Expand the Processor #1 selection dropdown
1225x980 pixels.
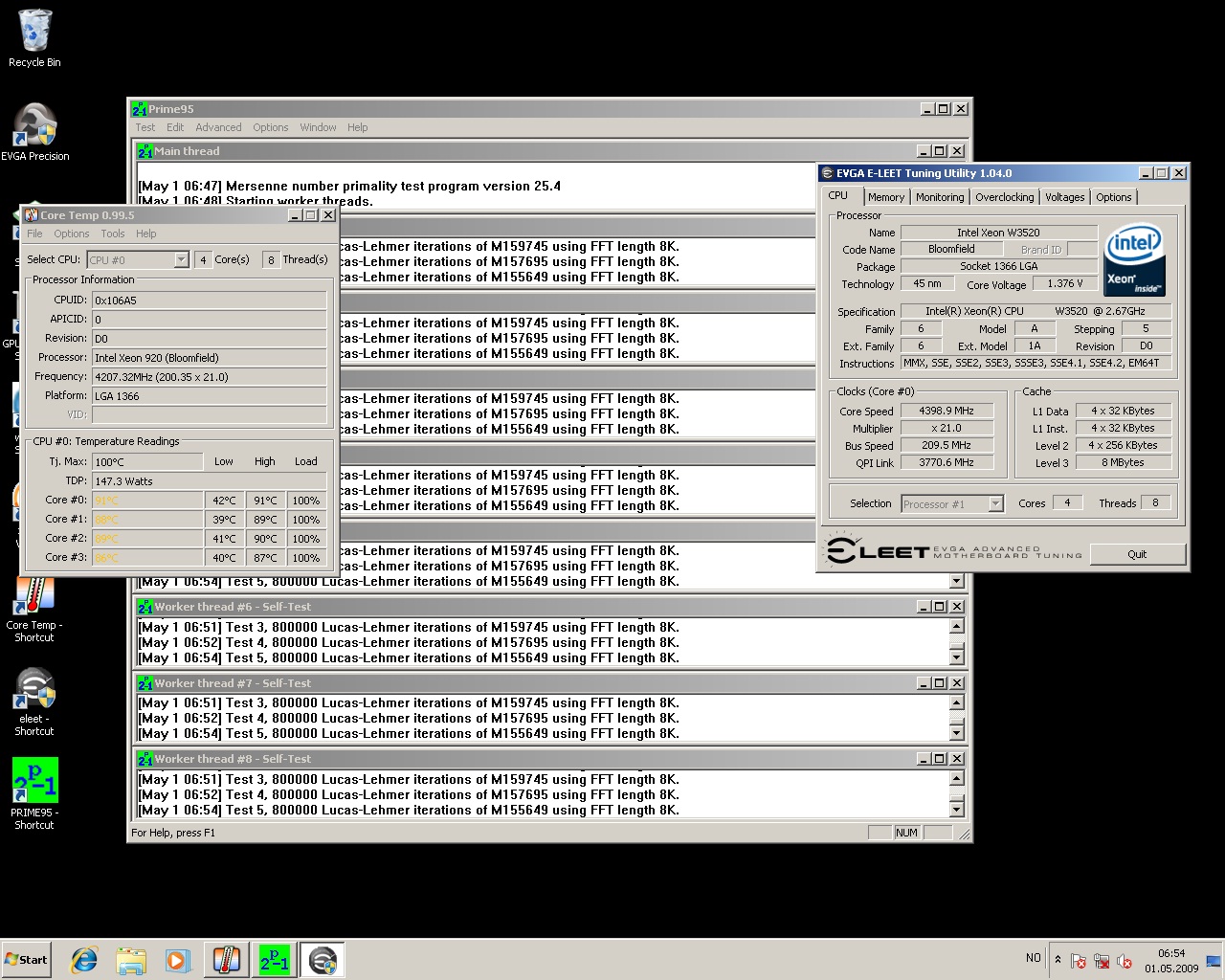coord(995,503)
